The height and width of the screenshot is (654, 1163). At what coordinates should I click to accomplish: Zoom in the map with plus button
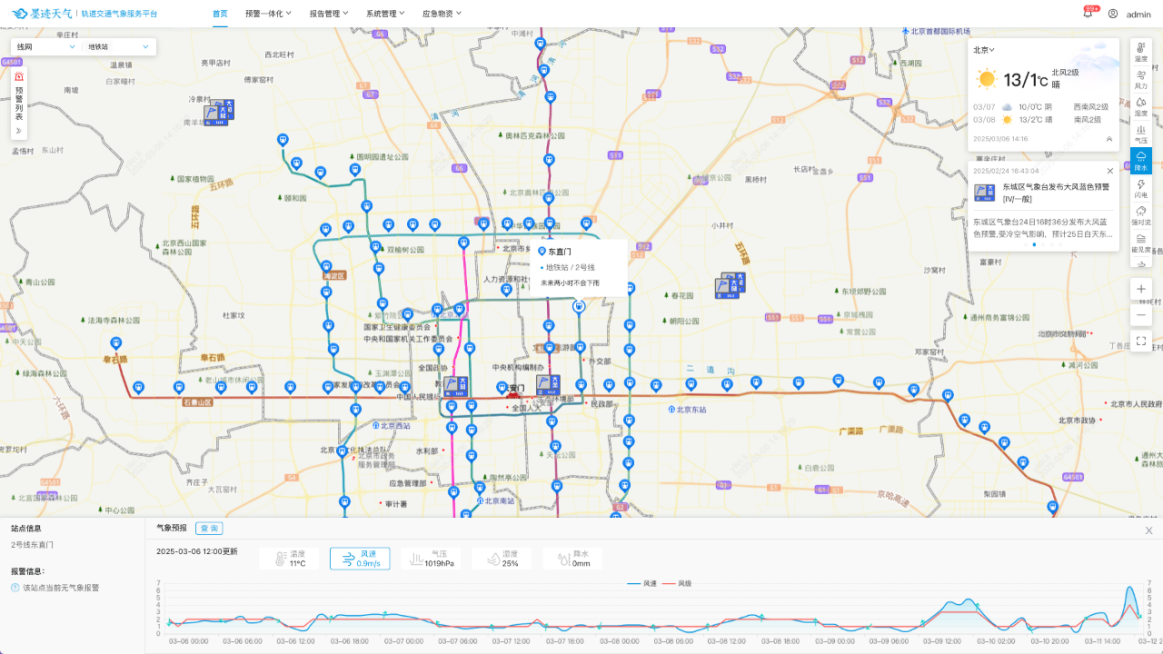pos(1141,288)
